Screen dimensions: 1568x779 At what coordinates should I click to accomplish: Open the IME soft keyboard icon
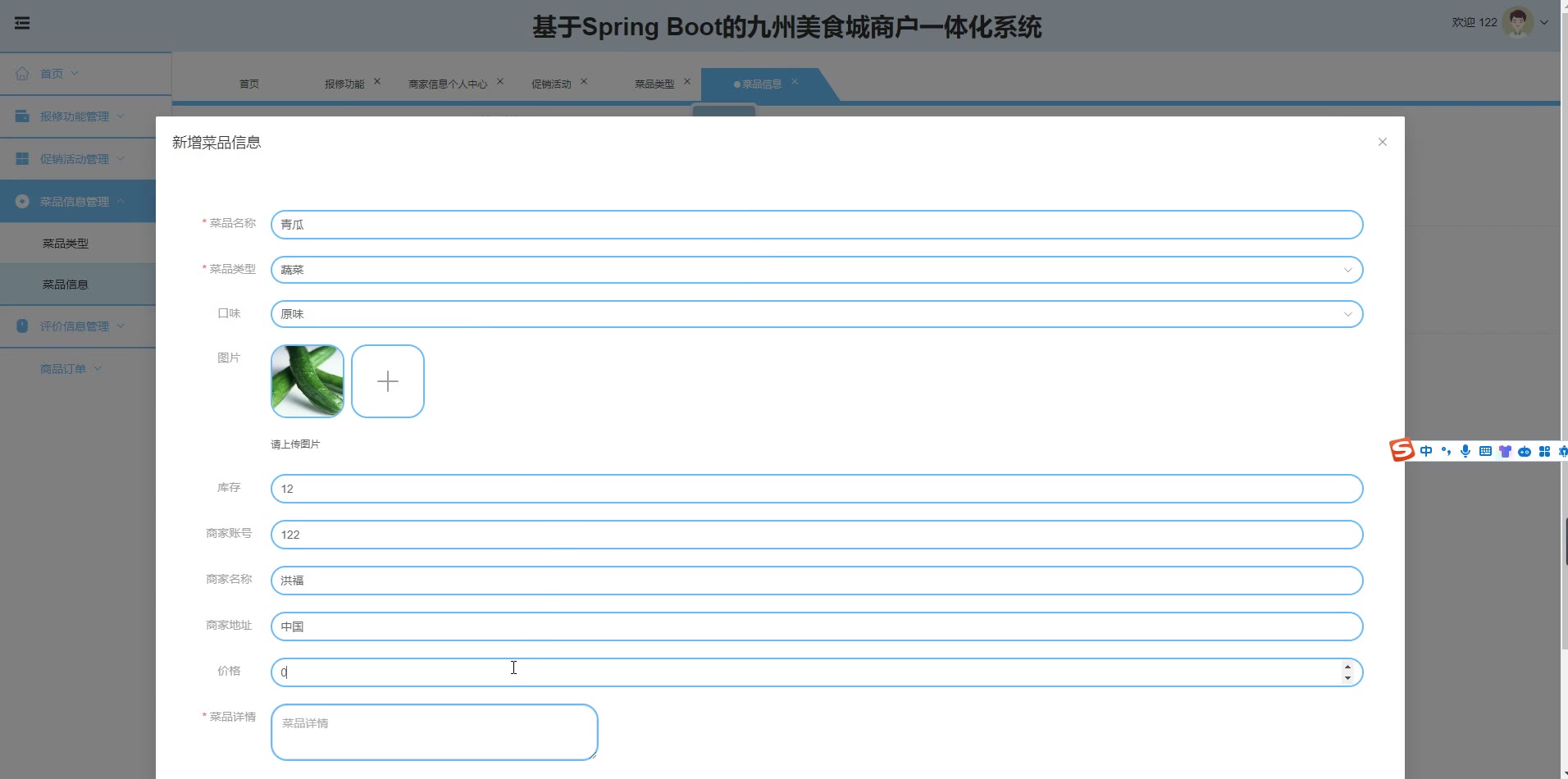click(x=1485, y=451)
